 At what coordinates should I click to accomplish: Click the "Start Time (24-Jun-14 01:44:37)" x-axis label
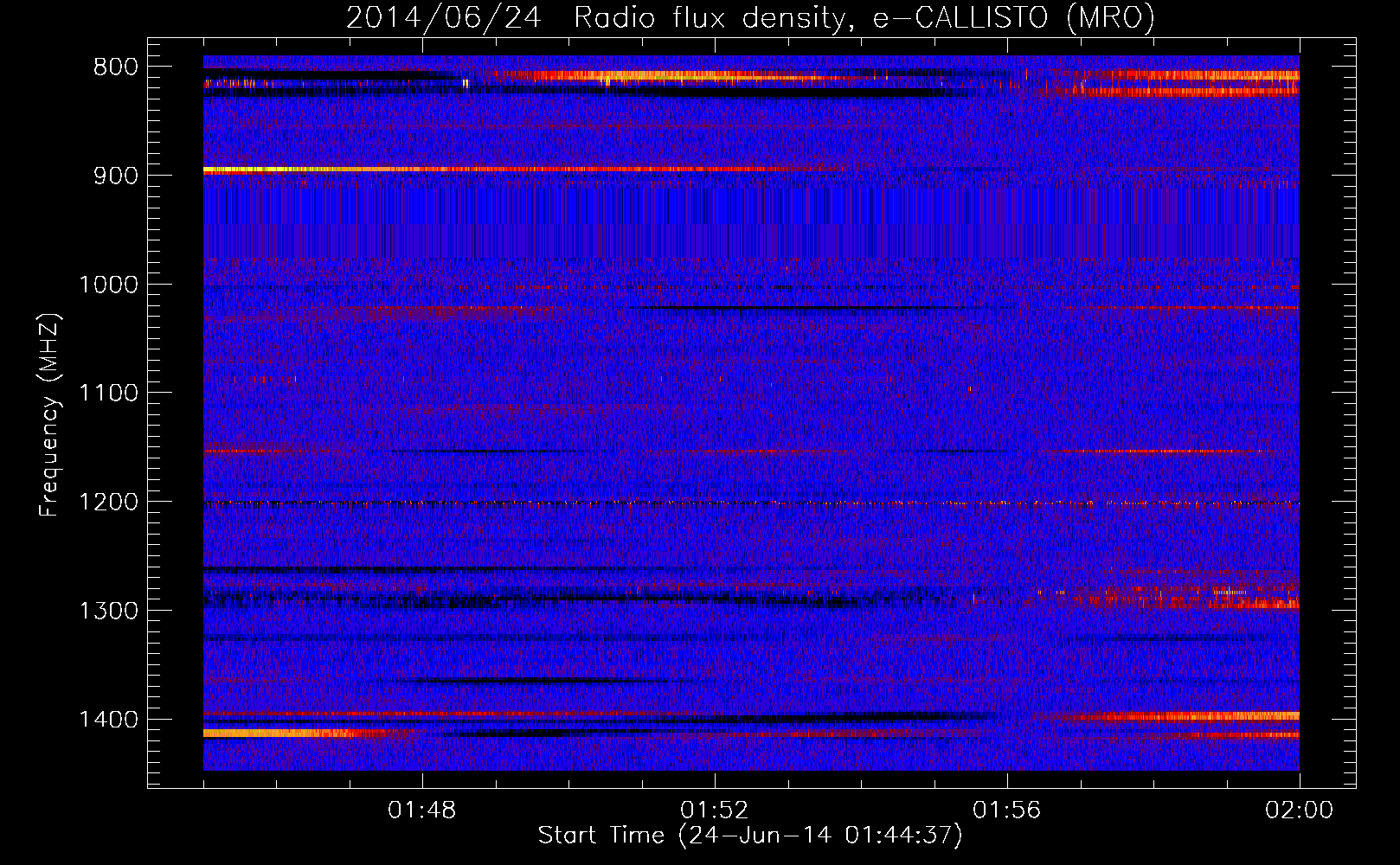point(749,836)
